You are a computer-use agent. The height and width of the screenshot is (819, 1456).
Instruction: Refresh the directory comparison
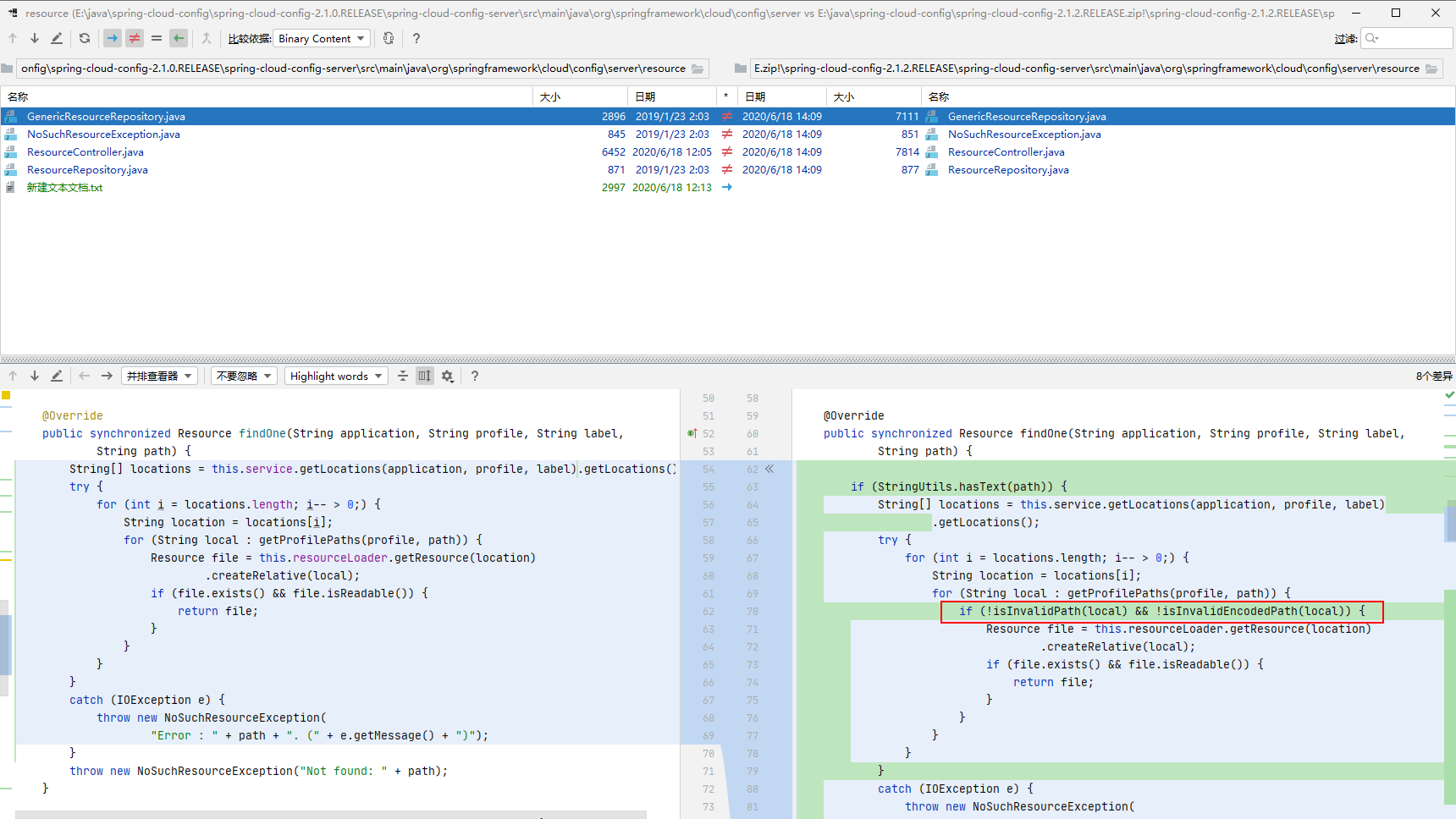85,38
